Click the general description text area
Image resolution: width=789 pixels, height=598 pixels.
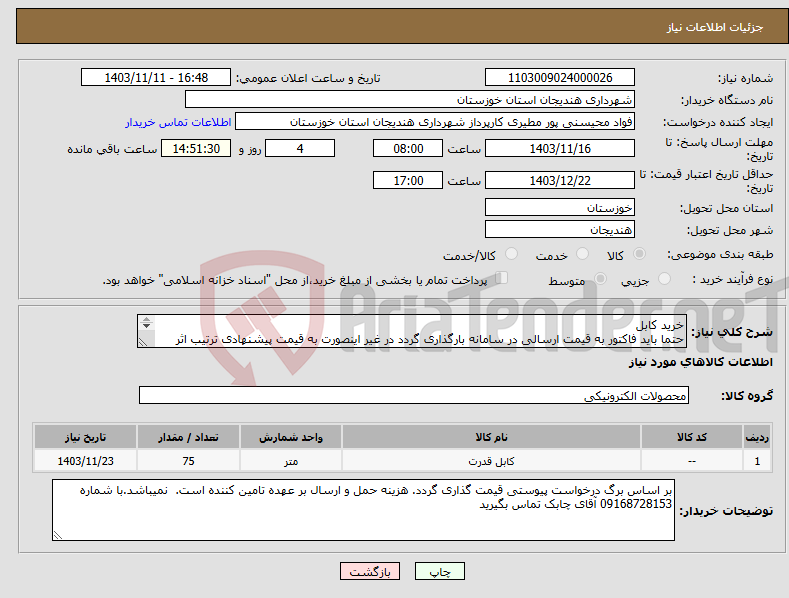pos(412,331)
